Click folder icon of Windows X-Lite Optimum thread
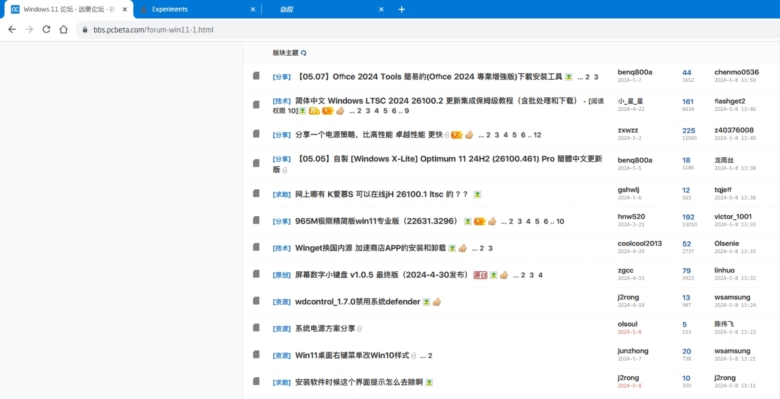This screenshot has width=780, height=399. coord(256,163)
